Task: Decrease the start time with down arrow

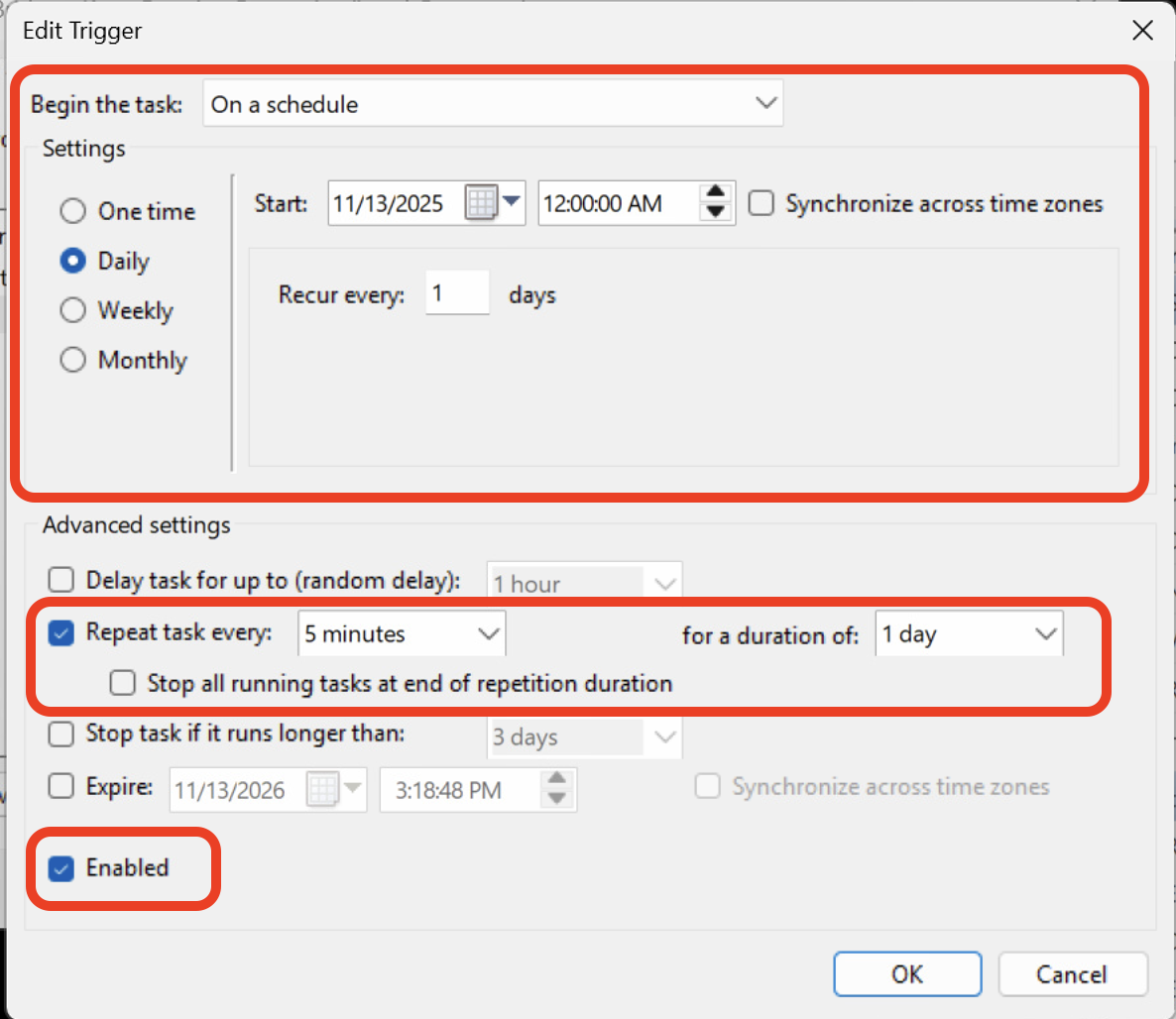Action: [x=715, y=212]
